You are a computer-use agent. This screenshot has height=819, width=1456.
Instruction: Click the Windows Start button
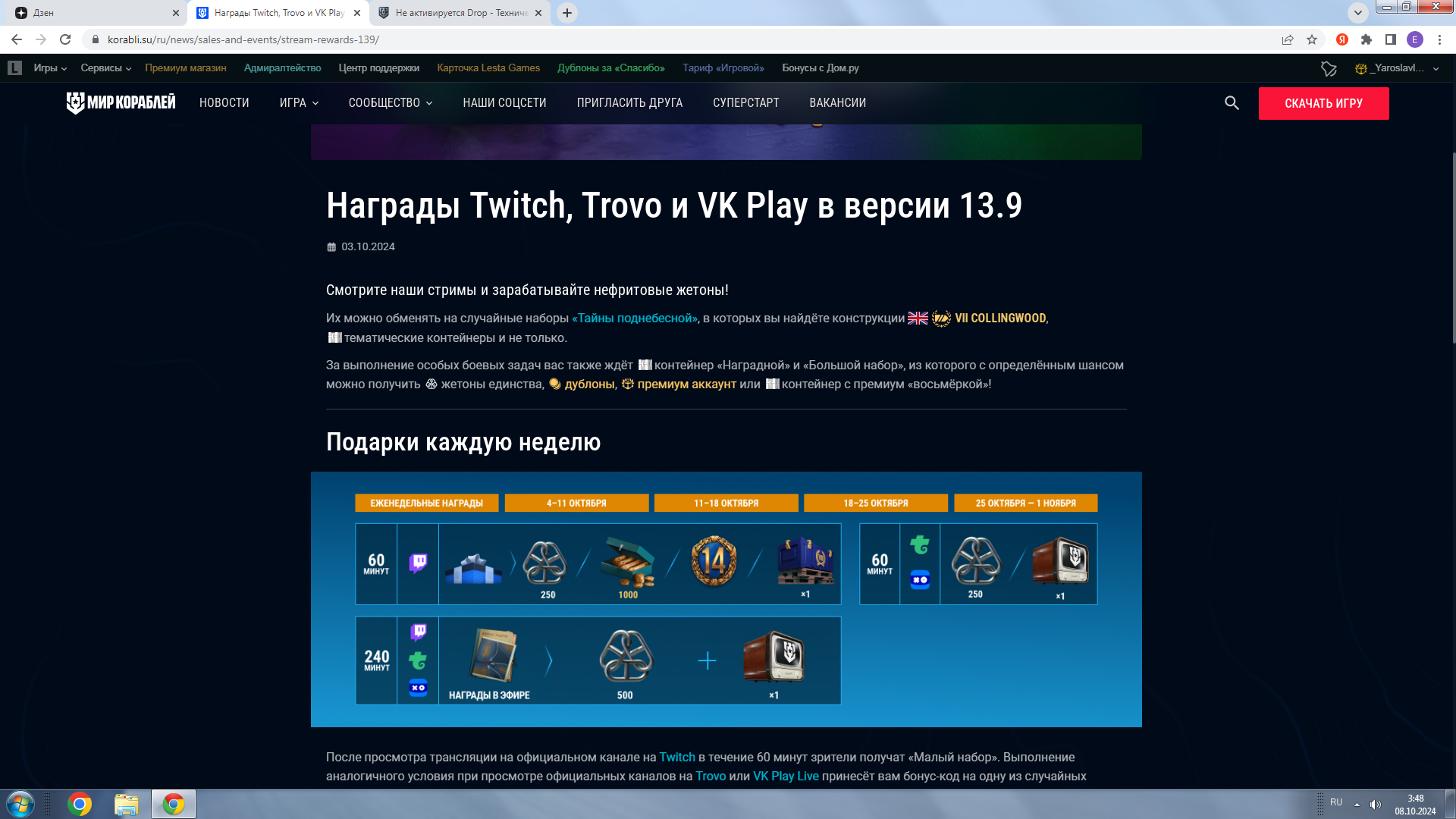(20, 804)
